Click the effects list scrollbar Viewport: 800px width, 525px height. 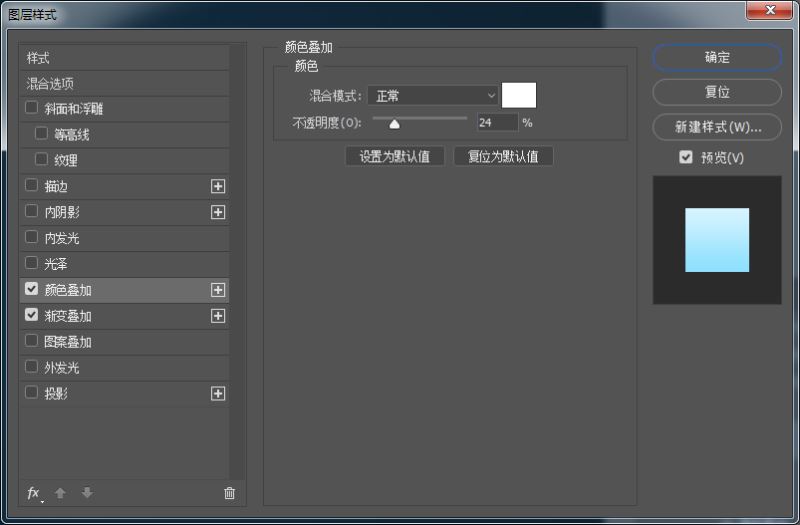tap(236, 261)
